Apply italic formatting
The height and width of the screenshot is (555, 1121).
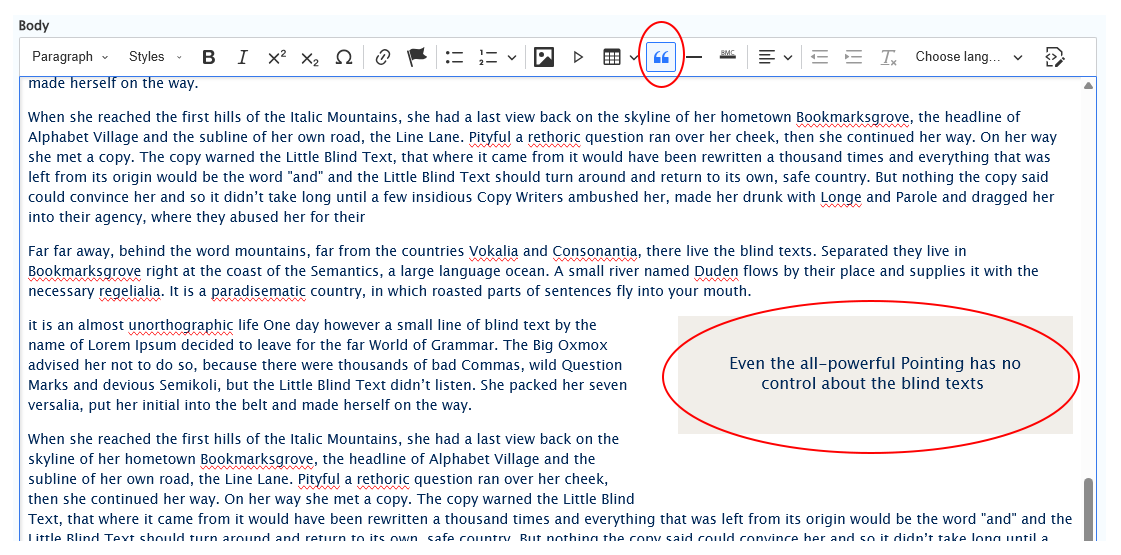[x=242, y=57]
